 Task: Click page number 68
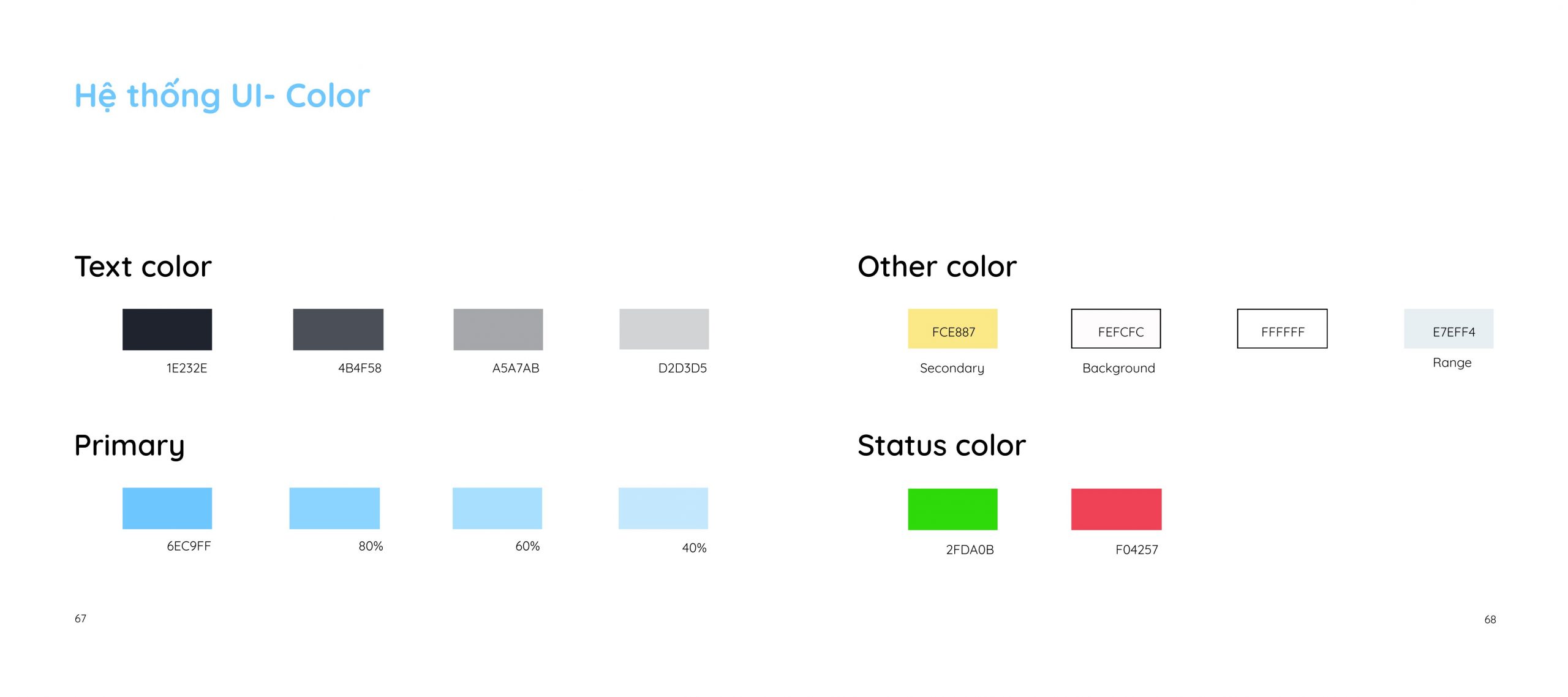(1490, 620)
